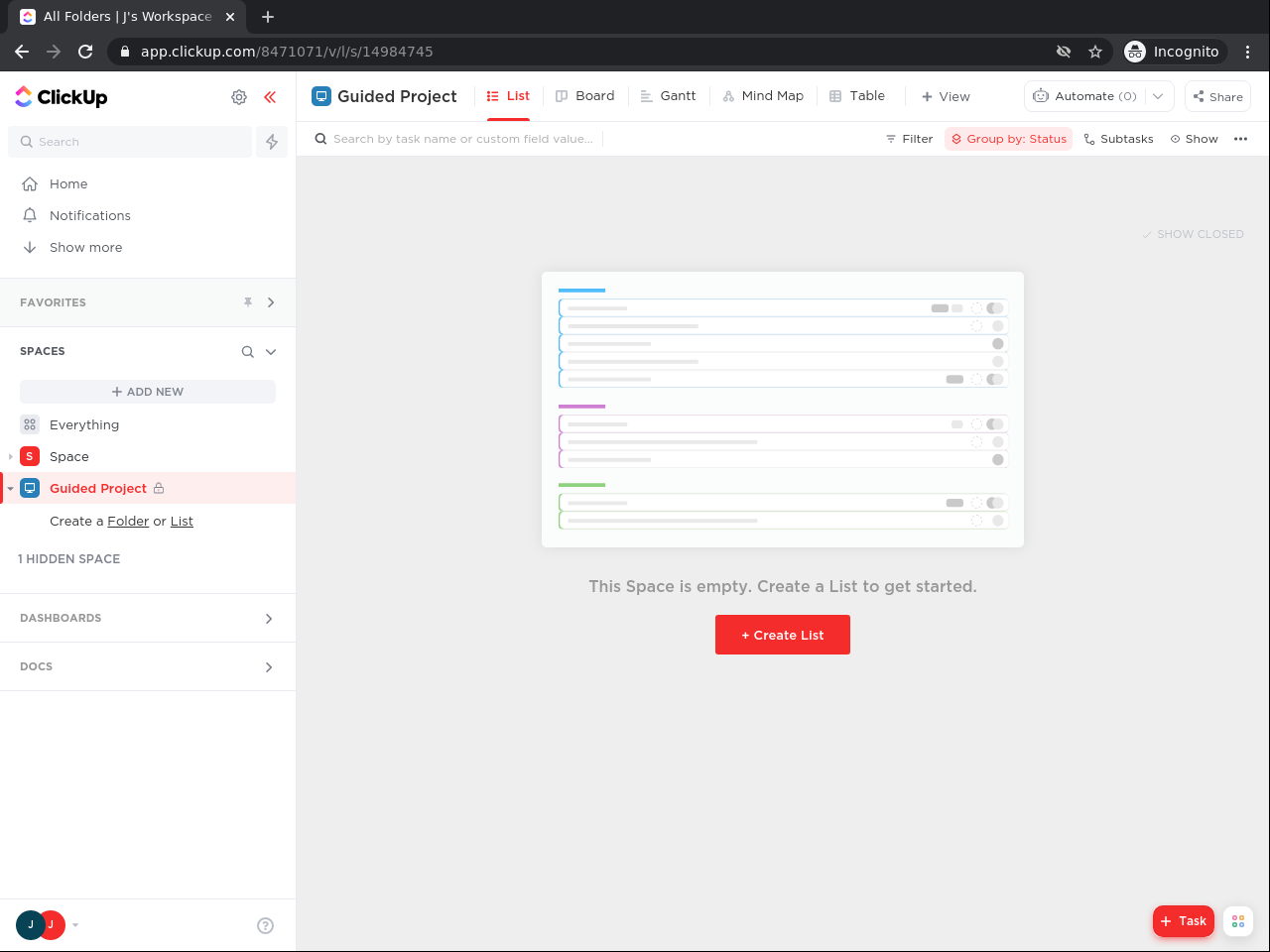The height and width of the screenshot is (952, 1270).
Task: Select Everything in Spaces
Action: click(84, 424)
